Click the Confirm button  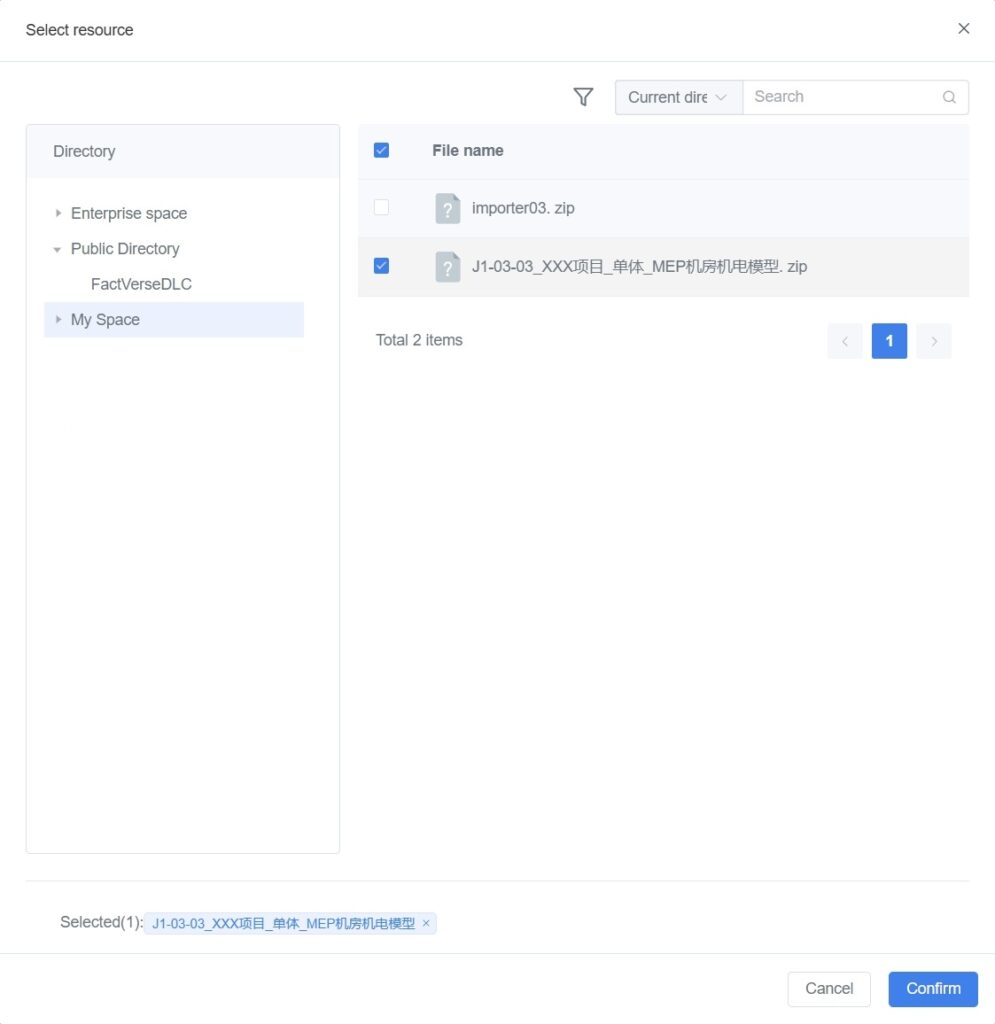click(x=932, y=988)
